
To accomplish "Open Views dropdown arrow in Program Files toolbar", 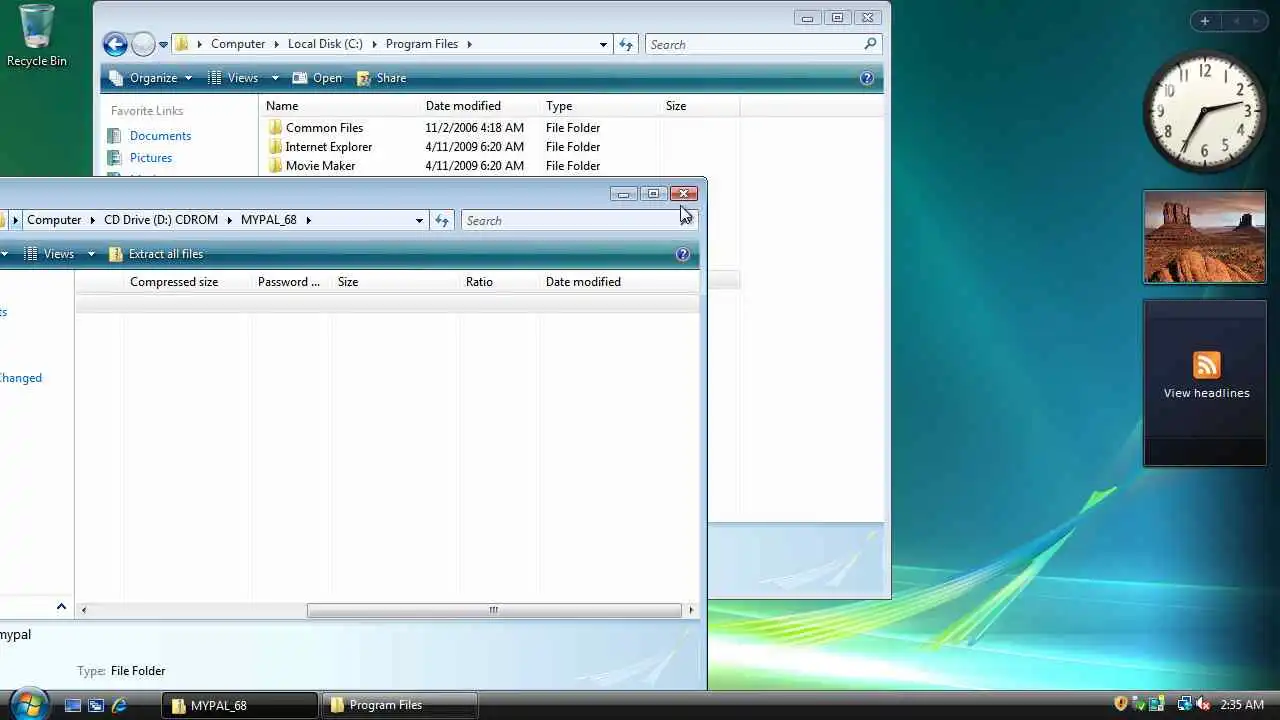I will pyautogui.click(x=275, y=78).
